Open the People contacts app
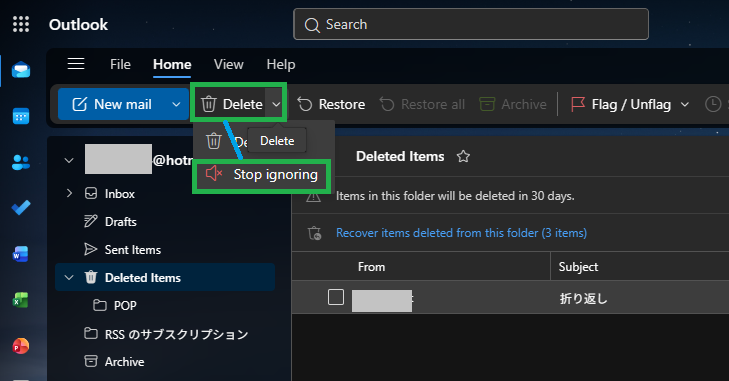Image resolution: width=729 pixels, height=381 pixels. (21, 162)
